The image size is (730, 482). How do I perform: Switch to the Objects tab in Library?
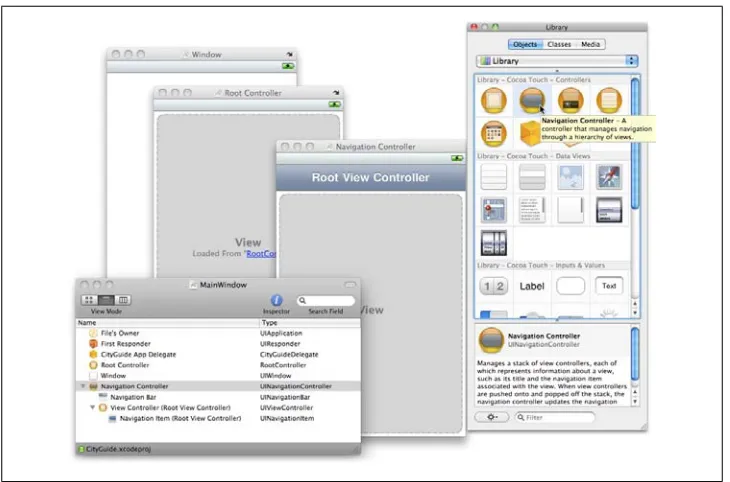pyautogui.click(x=525, y=44)
